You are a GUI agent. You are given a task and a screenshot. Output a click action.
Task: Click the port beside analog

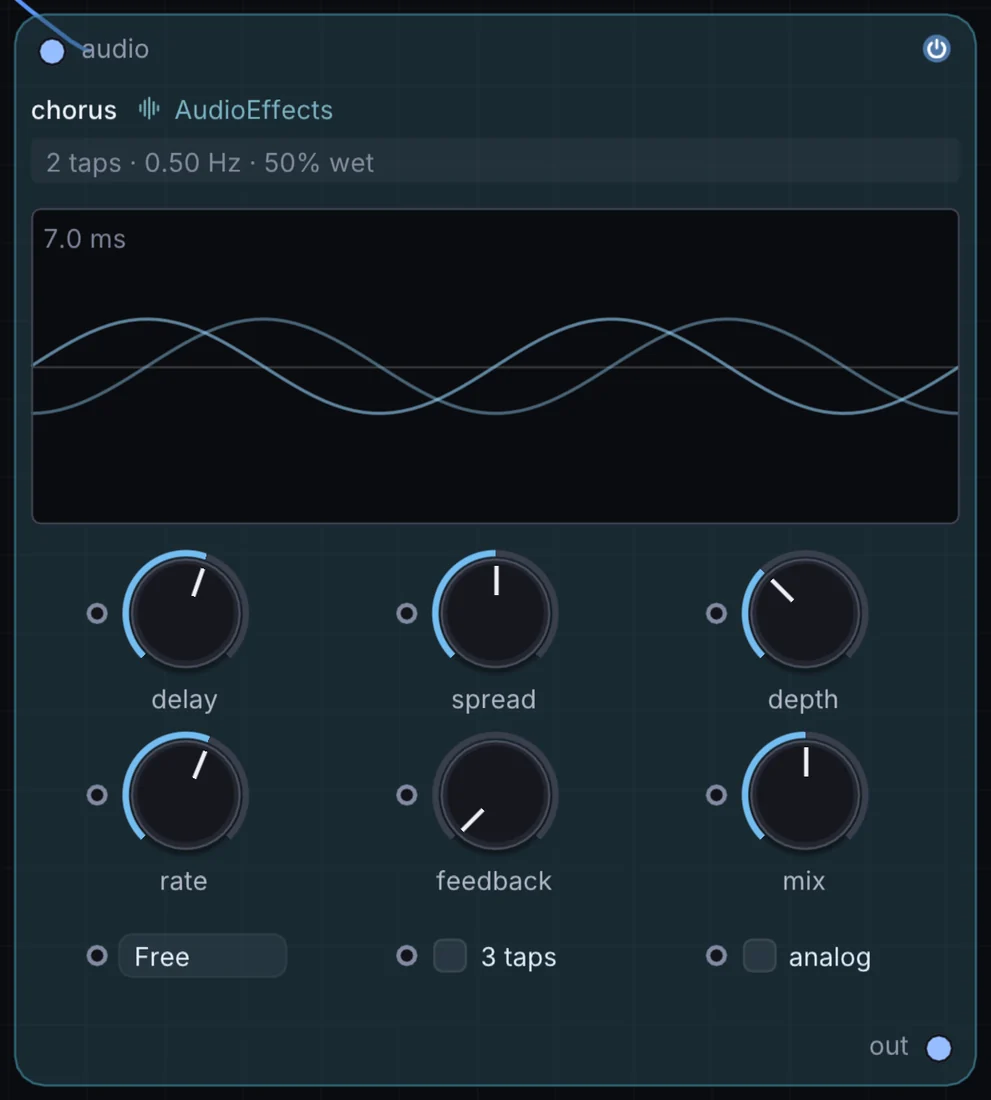[716, 955]
